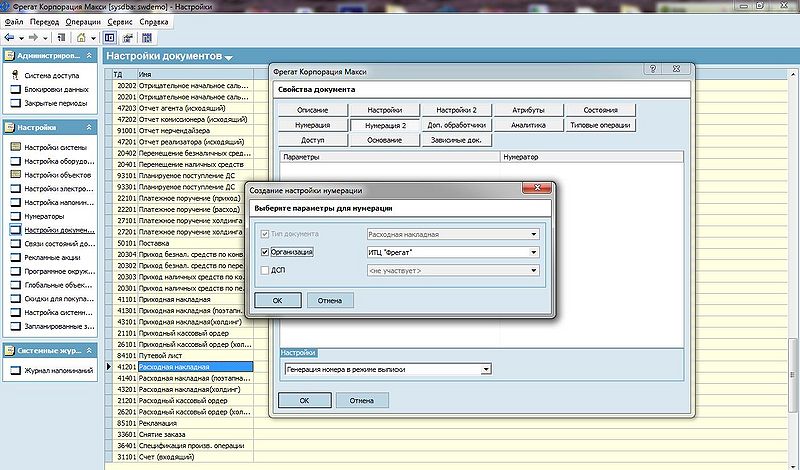Click the chart toolbar icon beside the layout icon

coord(128,38)
